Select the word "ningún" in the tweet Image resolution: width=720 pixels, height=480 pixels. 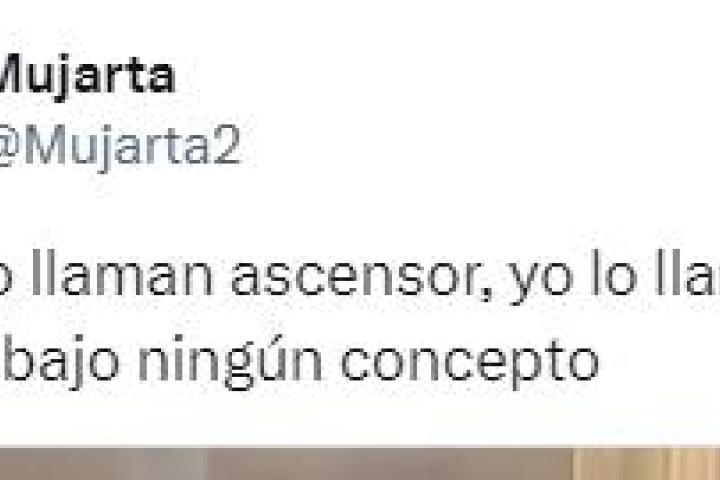(x=231, y=363)
